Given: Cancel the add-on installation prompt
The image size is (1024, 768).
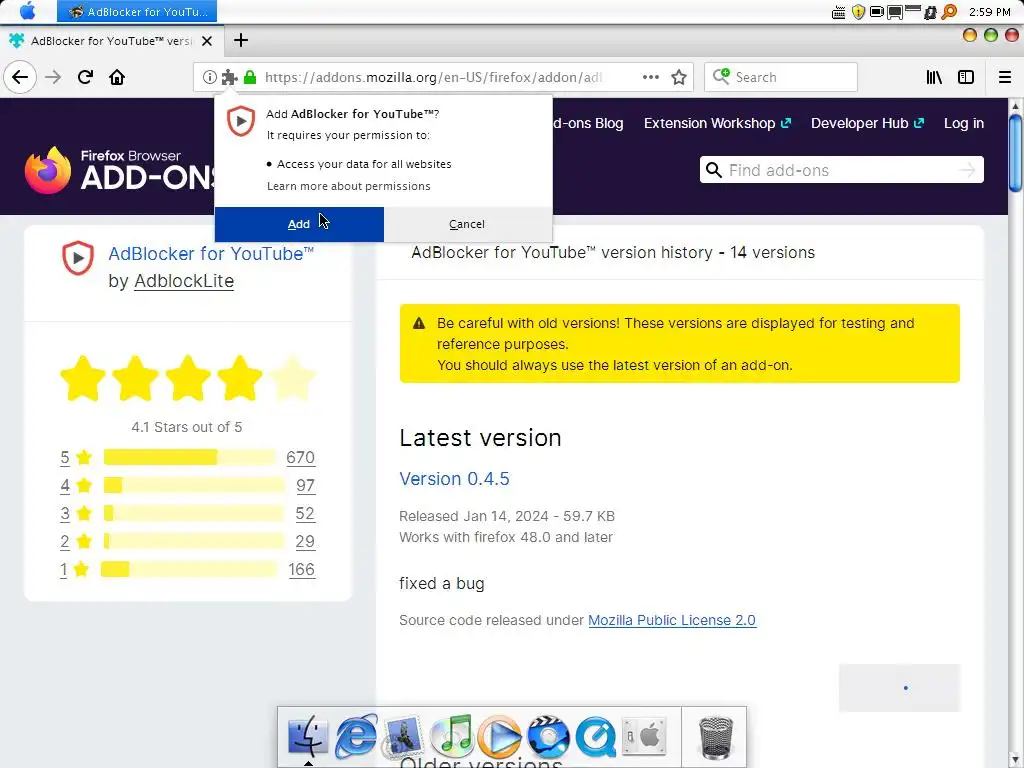Looking at the screenshot, I should click(x=467, y=224).
